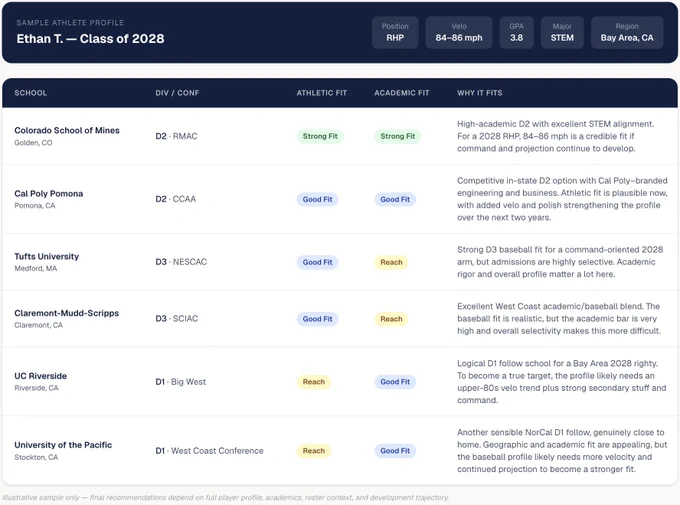Click the Major STEM chip
This screenshot has width=680, height=505.
(x=562, y=33)
